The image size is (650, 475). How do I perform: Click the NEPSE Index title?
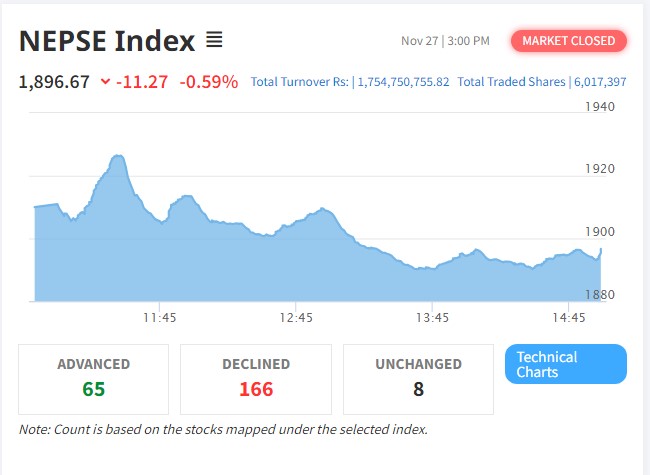tap(107, 41)
